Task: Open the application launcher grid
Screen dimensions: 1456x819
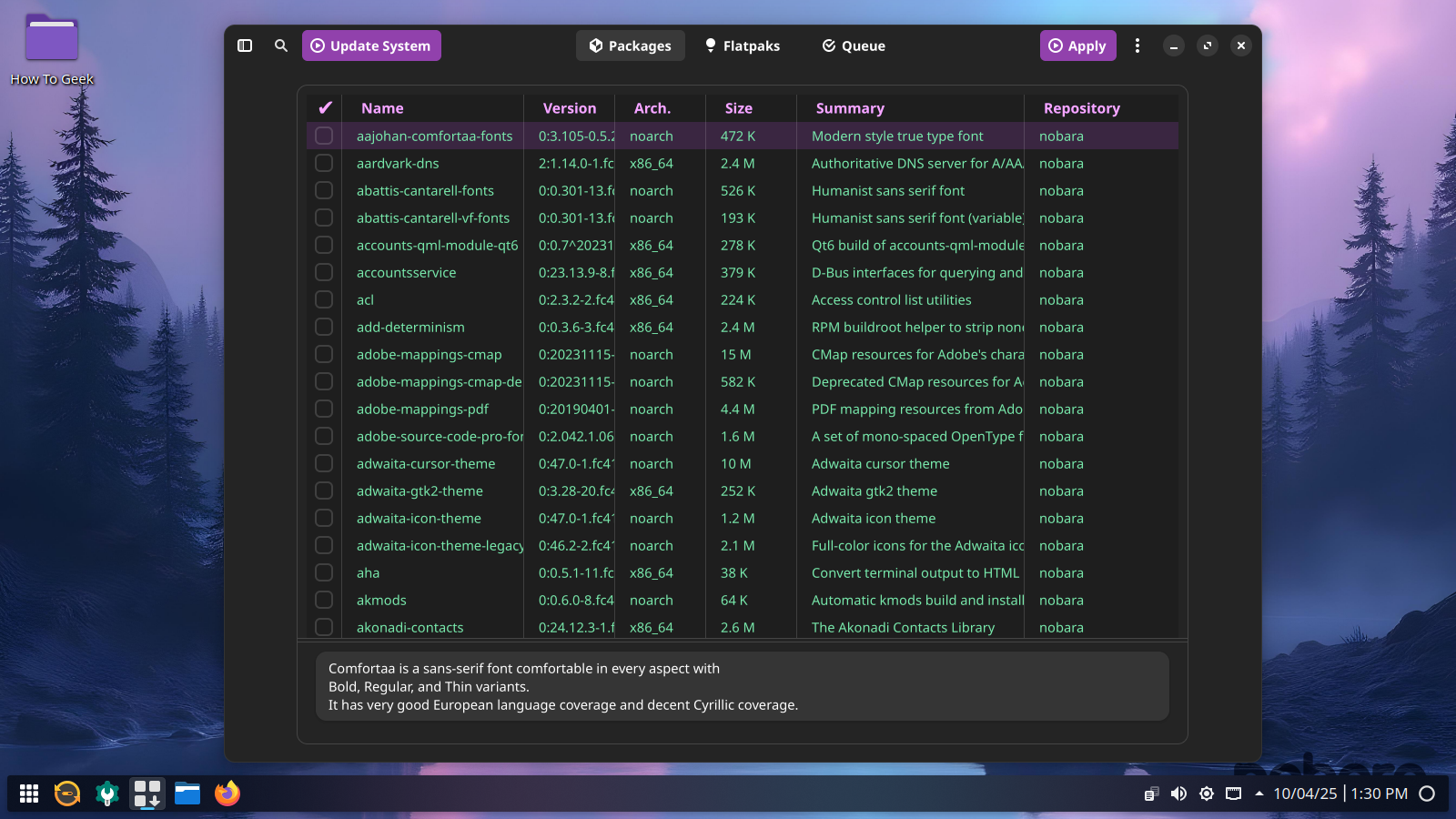Action: pyautogui.click(x=29, y=794)
